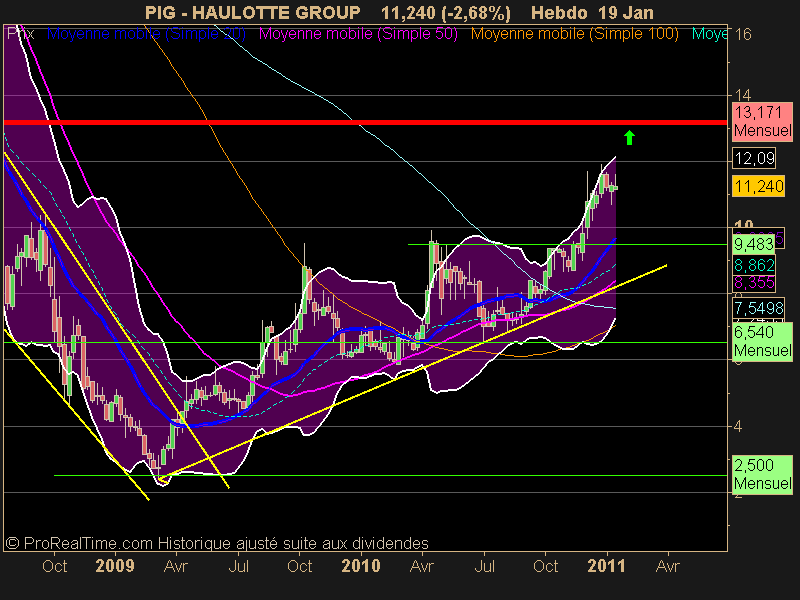
Task: Click the thick red horizontal resistance line
Action: pos(365,122)
